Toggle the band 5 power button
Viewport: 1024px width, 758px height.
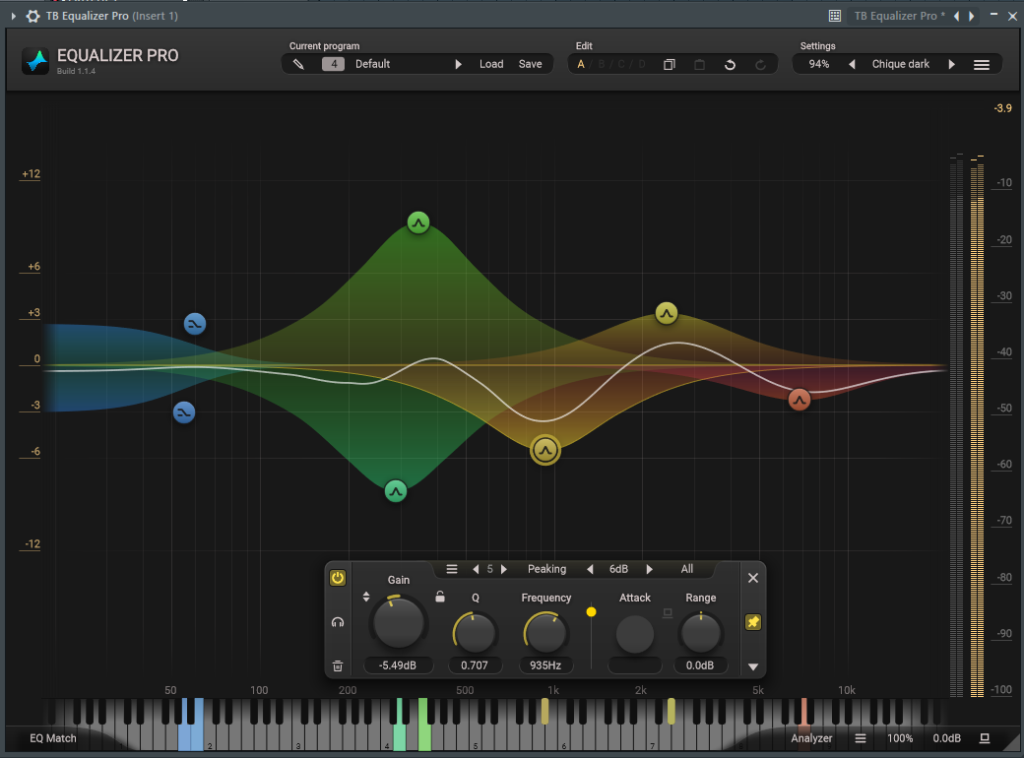click(338, 578)
